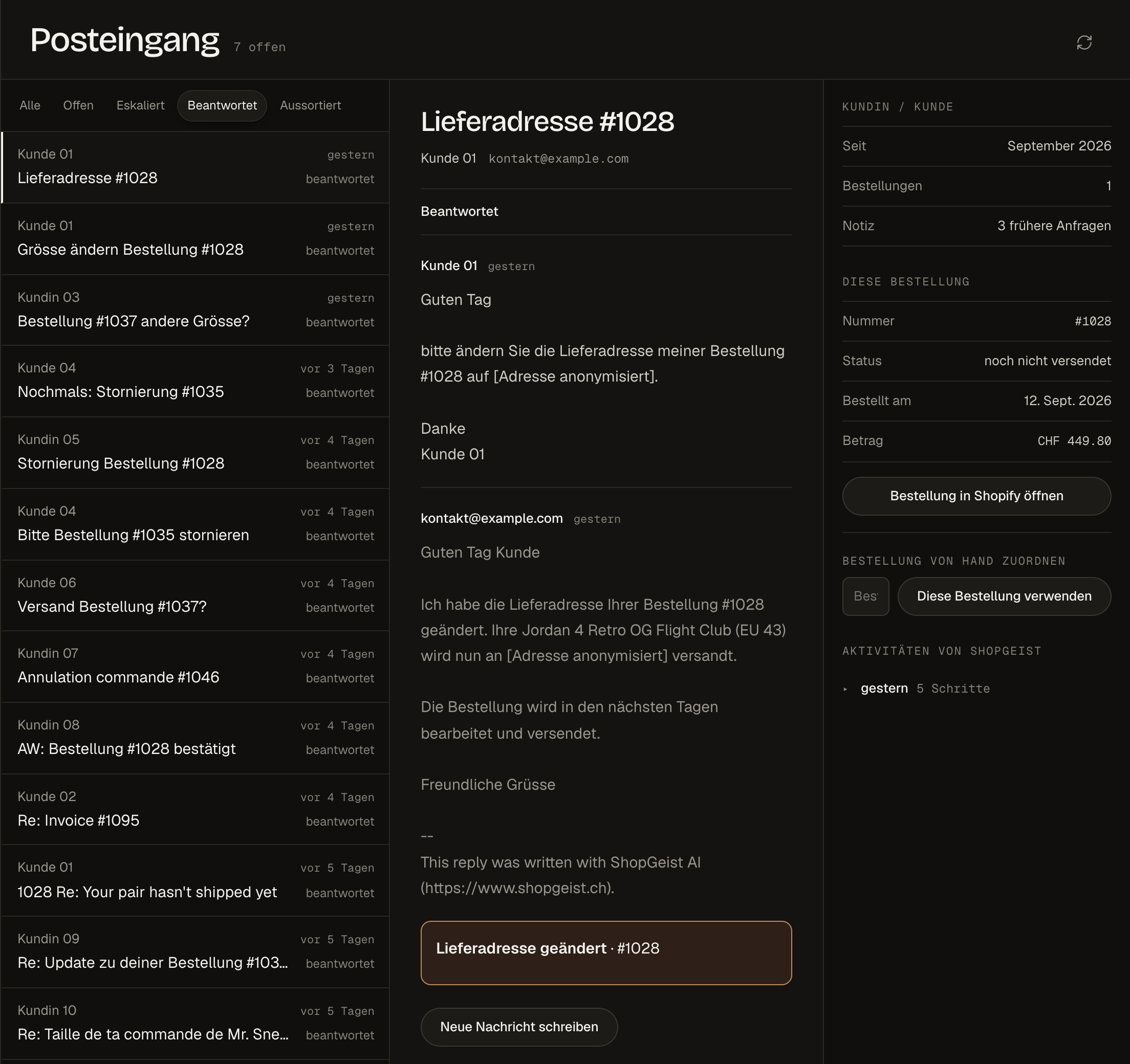Open 'Nochmals: Stornierung #1035' conversation
This screenshot has height=1064, width=1130.
click(195, 381)
